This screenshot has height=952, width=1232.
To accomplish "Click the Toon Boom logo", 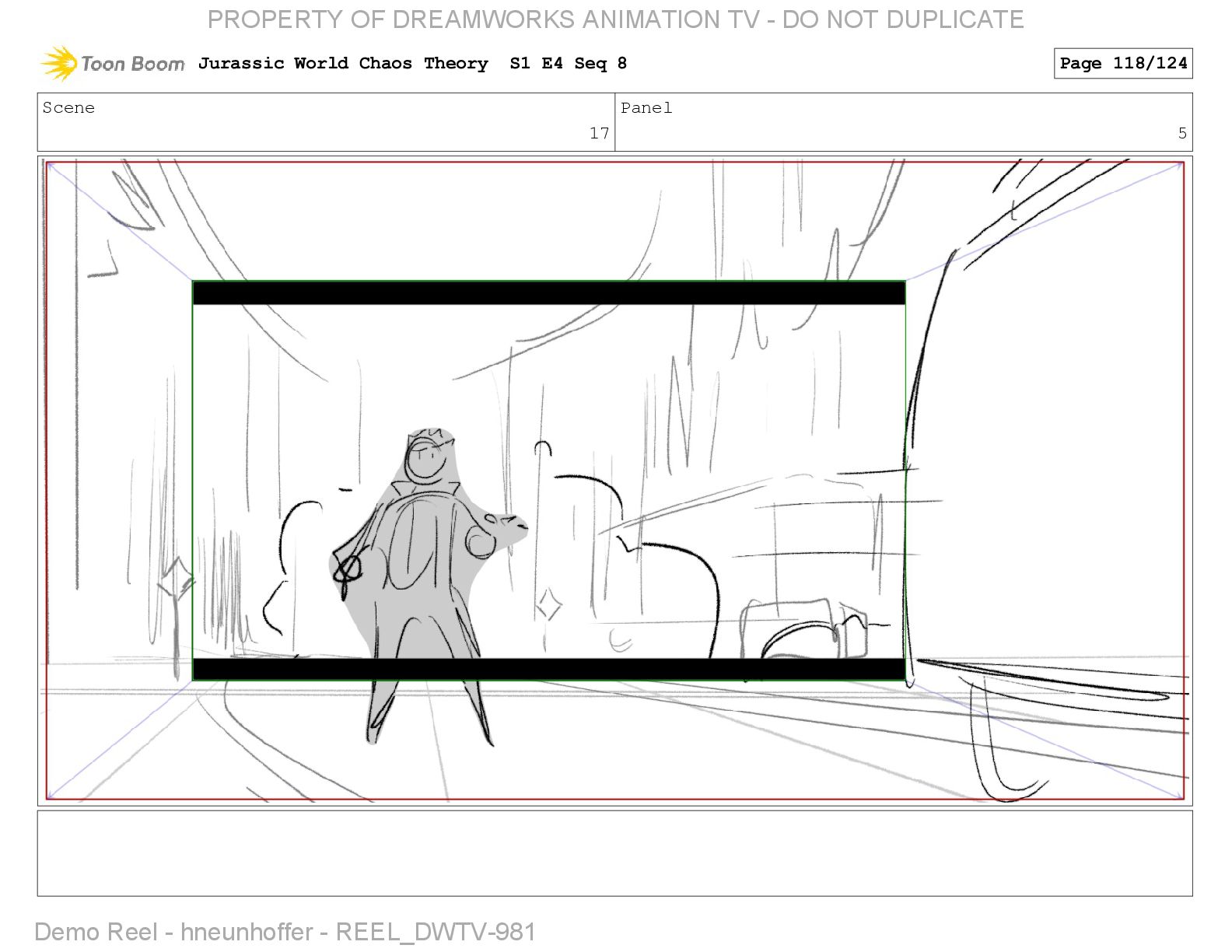I will coord(113,63).
